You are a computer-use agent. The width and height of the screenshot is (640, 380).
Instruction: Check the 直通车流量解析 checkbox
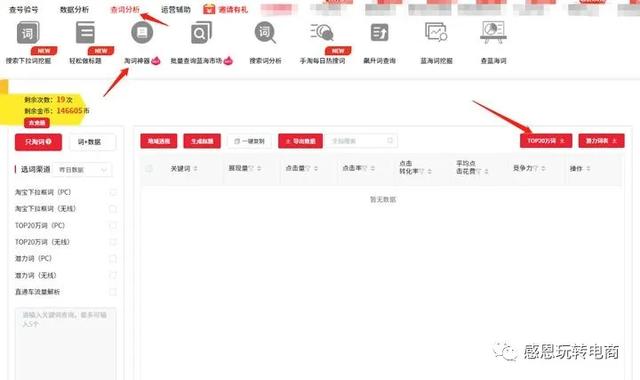[x=113, y=292]
